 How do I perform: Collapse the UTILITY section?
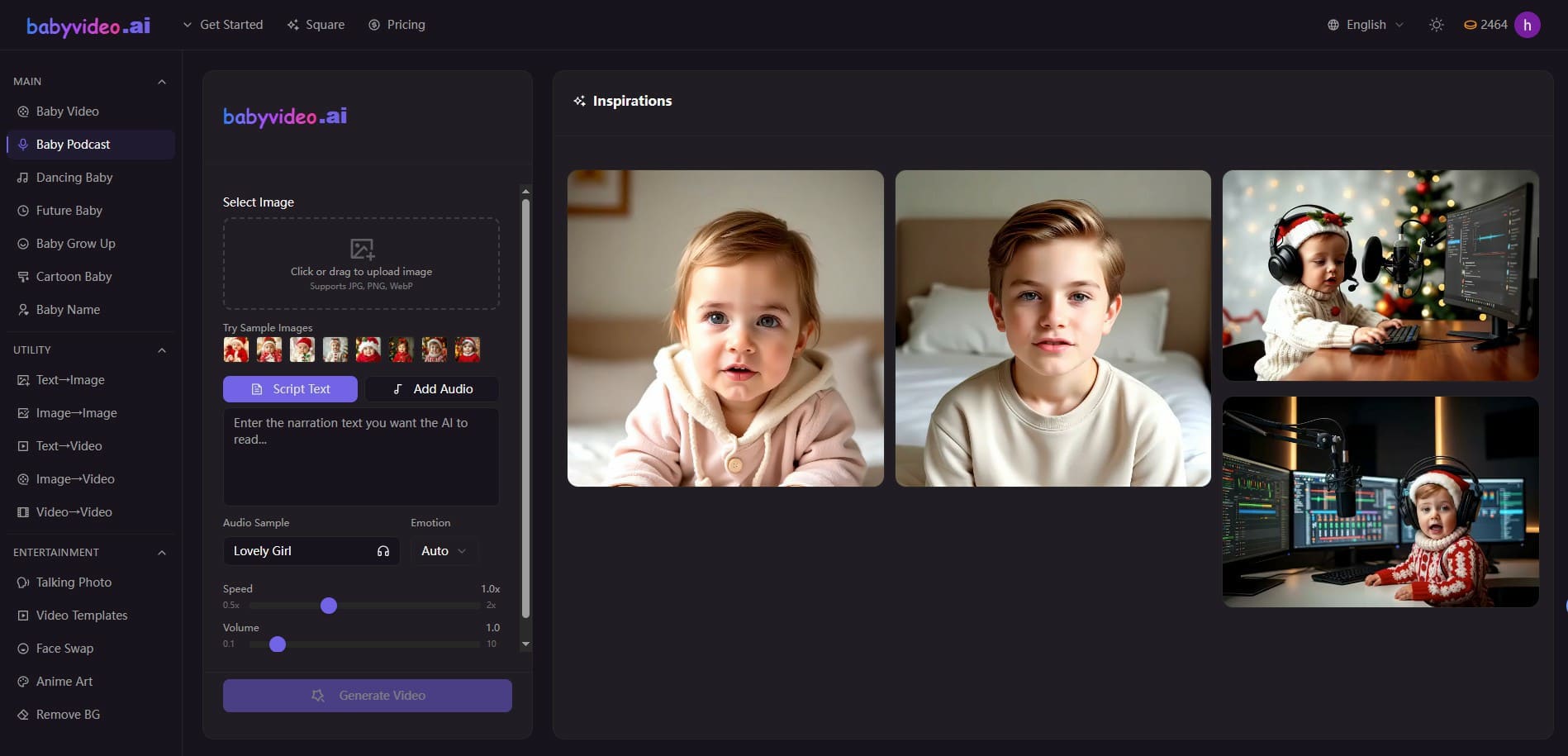(161, 349)
